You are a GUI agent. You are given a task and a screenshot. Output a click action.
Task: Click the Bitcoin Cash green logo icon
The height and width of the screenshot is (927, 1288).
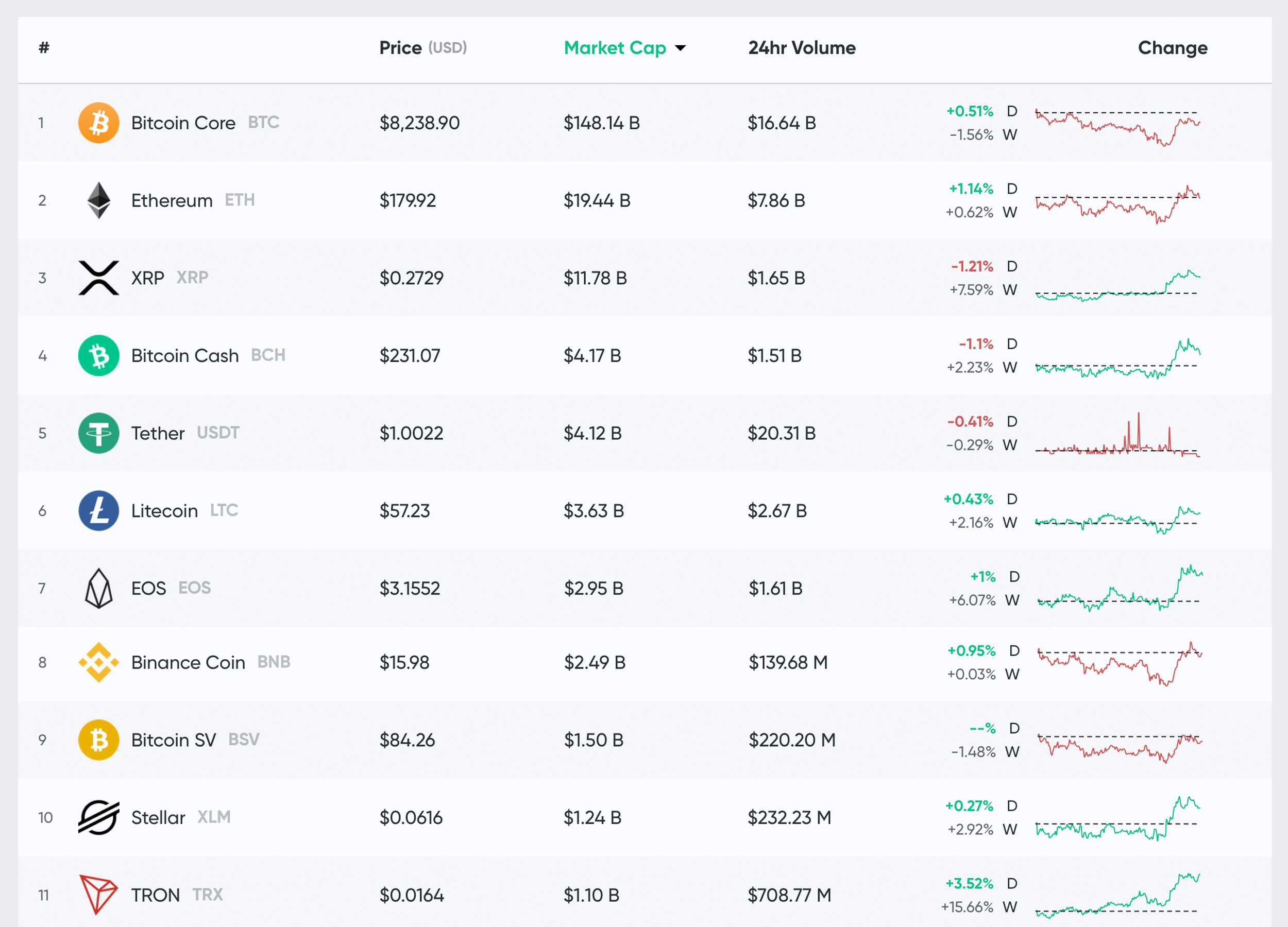(x=99, y=355)
